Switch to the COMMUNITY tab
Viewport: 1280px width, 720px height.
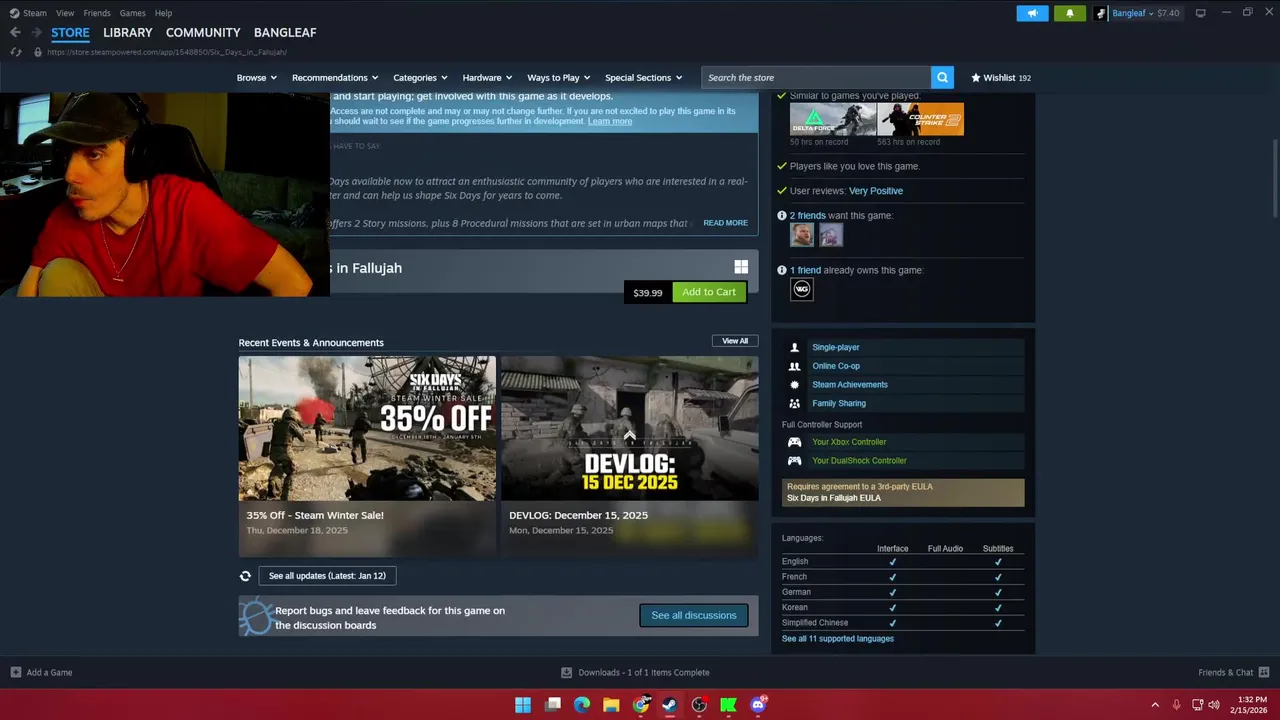(203, 32)
